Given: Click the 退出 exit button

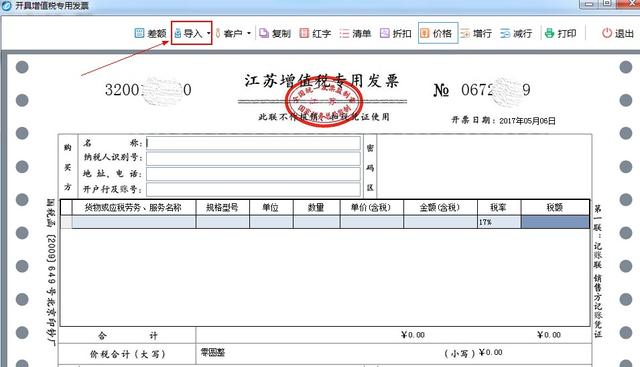Looking at the screenshot, I should click(x=618, y=33).
